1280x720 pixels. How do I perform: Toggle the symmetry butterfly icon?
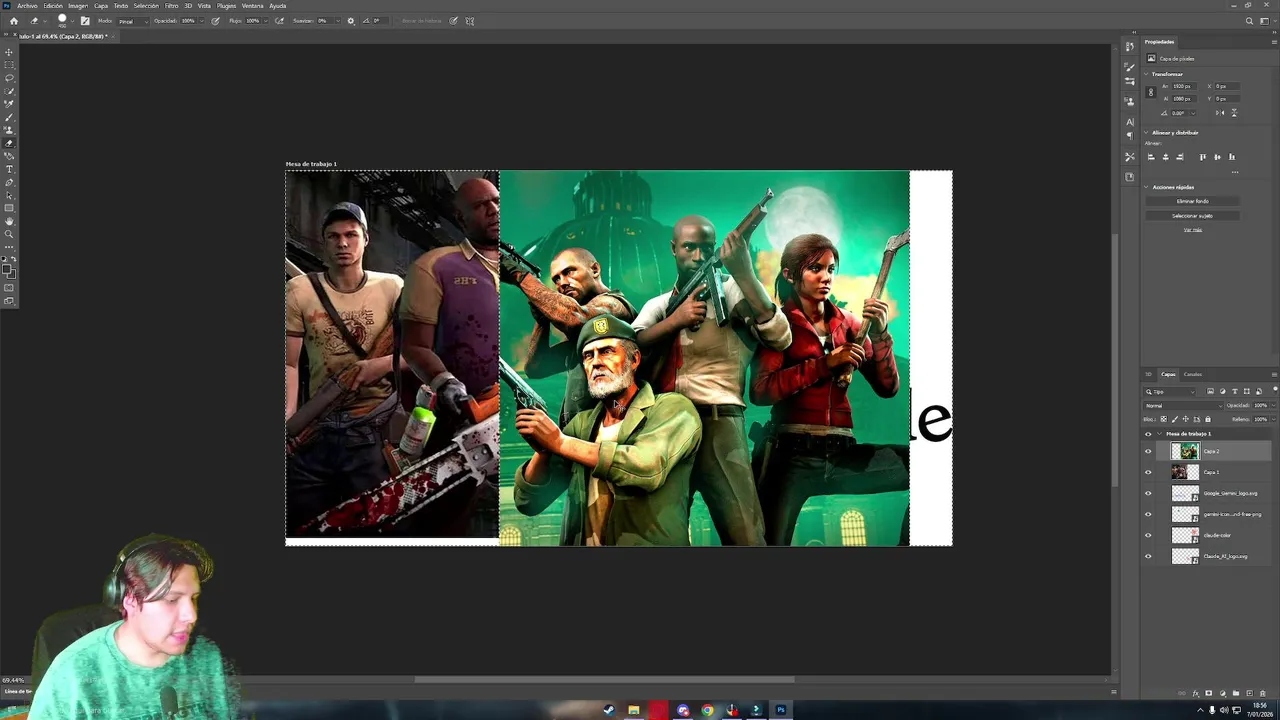[469, 21]
